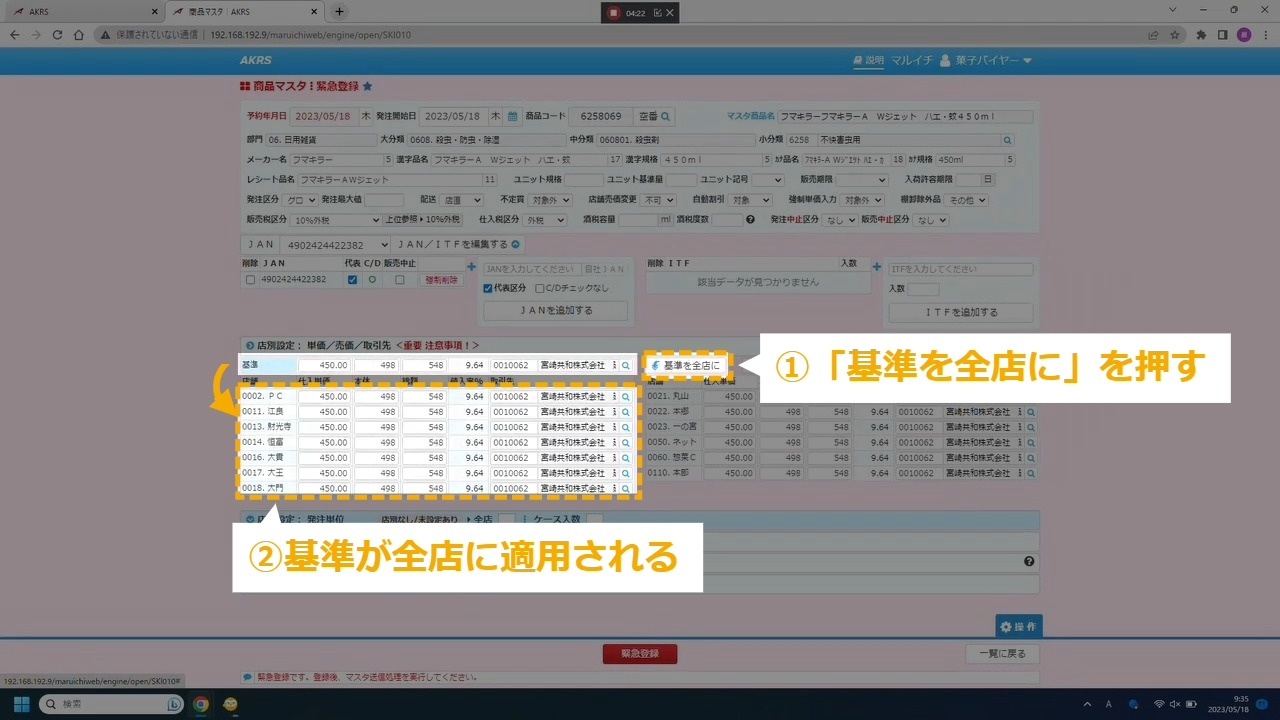Click the help question mark near 酒税度数

[750, 220]
